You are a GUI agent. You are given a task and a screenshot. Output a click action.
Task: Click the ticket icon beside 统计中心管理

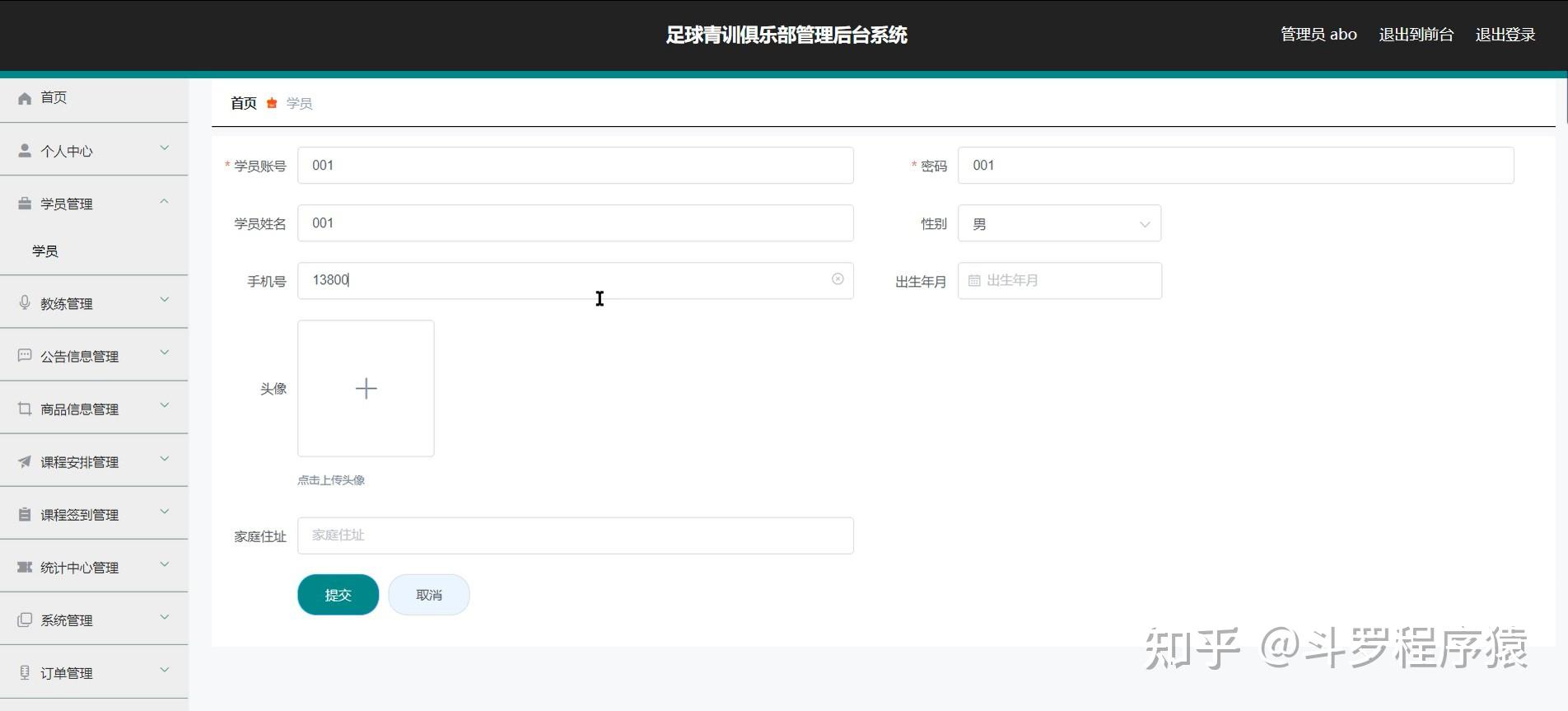tap(25, 567)
